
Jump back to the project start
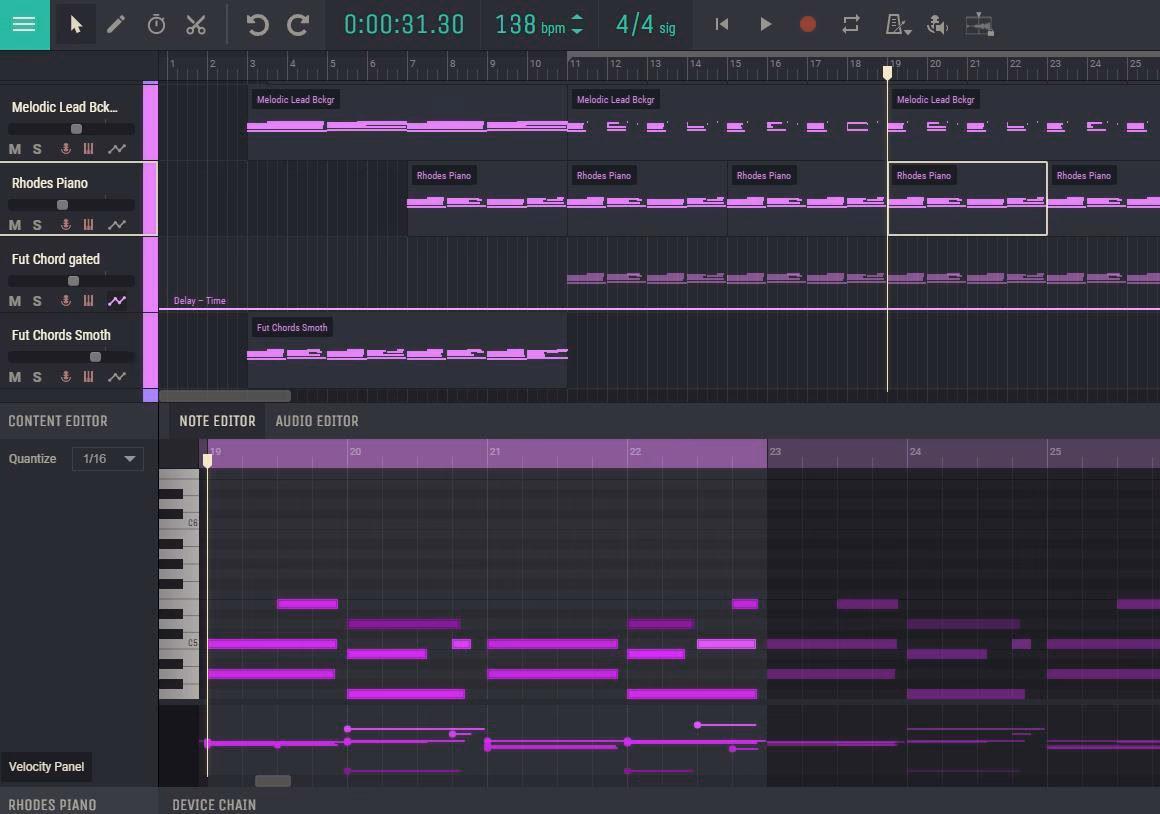tap(721, 24)
